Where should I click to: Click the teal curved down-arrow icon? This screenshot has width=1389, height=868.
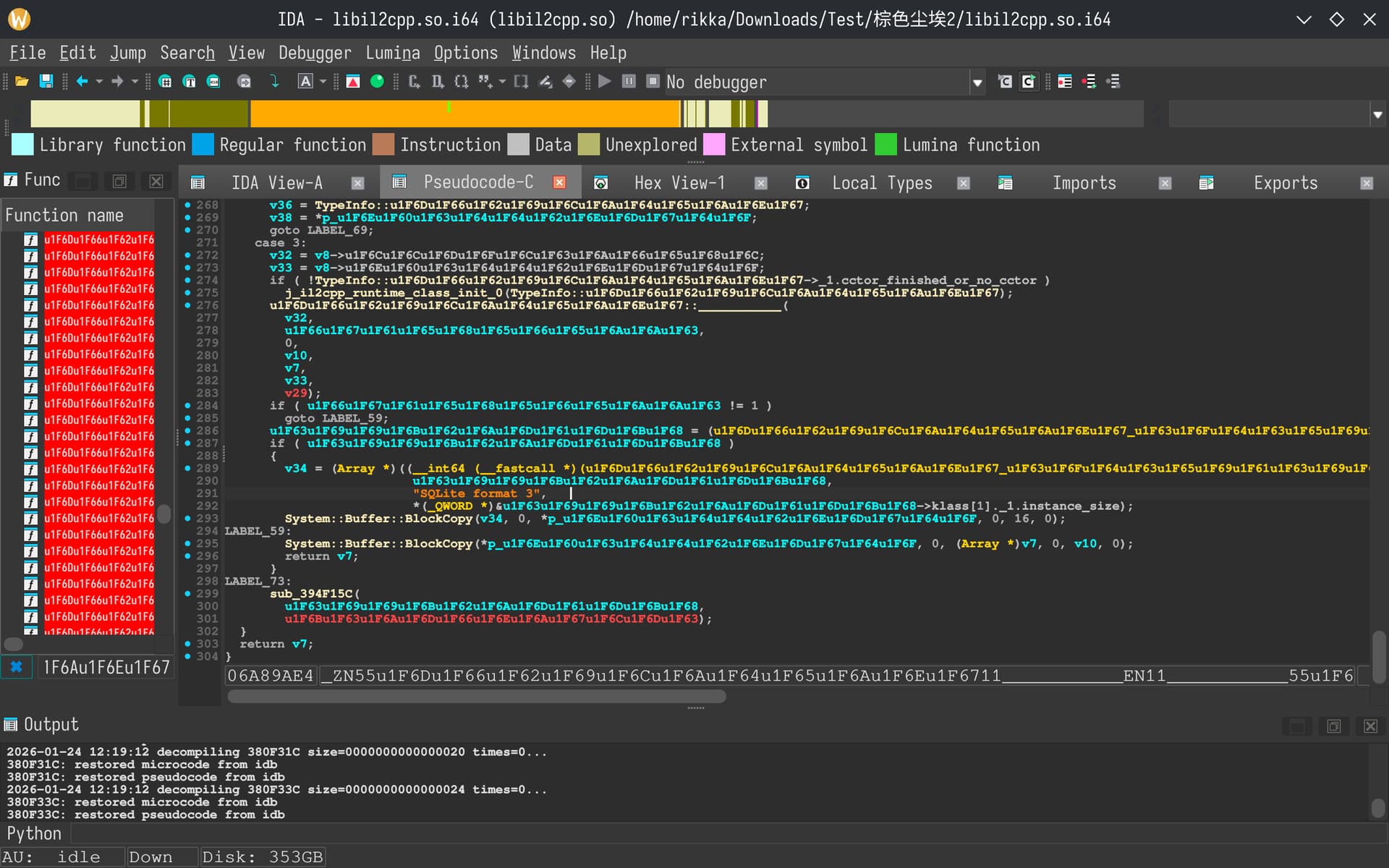click(274, 82)
